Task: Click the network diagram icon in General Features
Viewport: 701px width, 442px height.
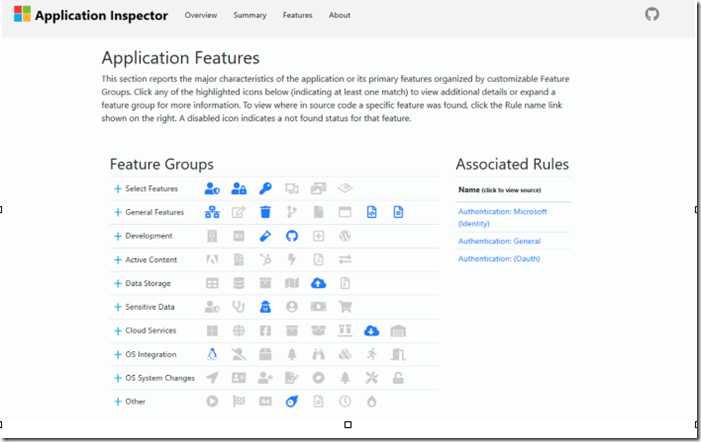Action: [x=212, y=212]
